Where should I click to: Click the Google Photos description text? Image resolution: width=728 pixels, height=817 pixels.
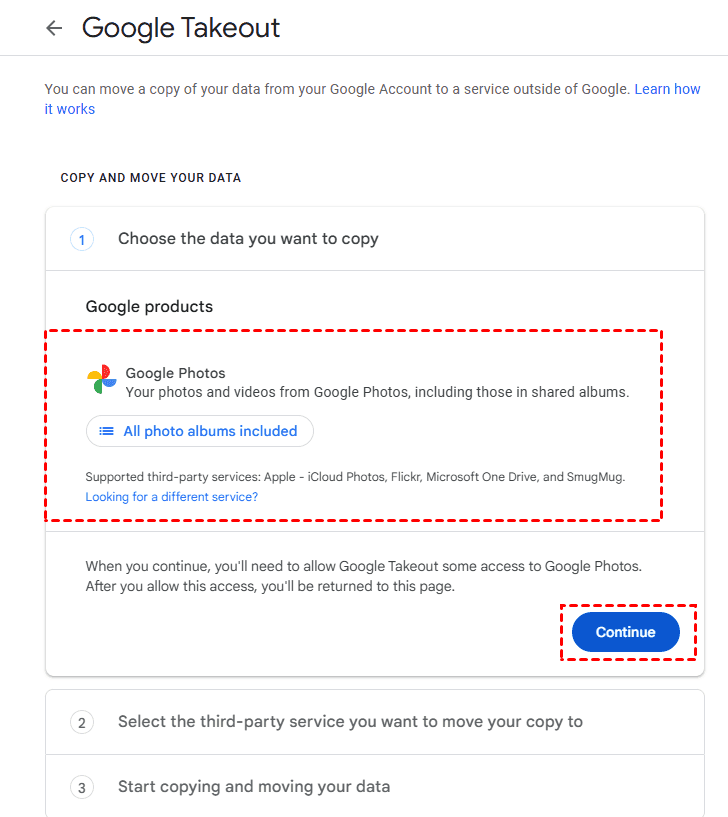click(377, 392)
